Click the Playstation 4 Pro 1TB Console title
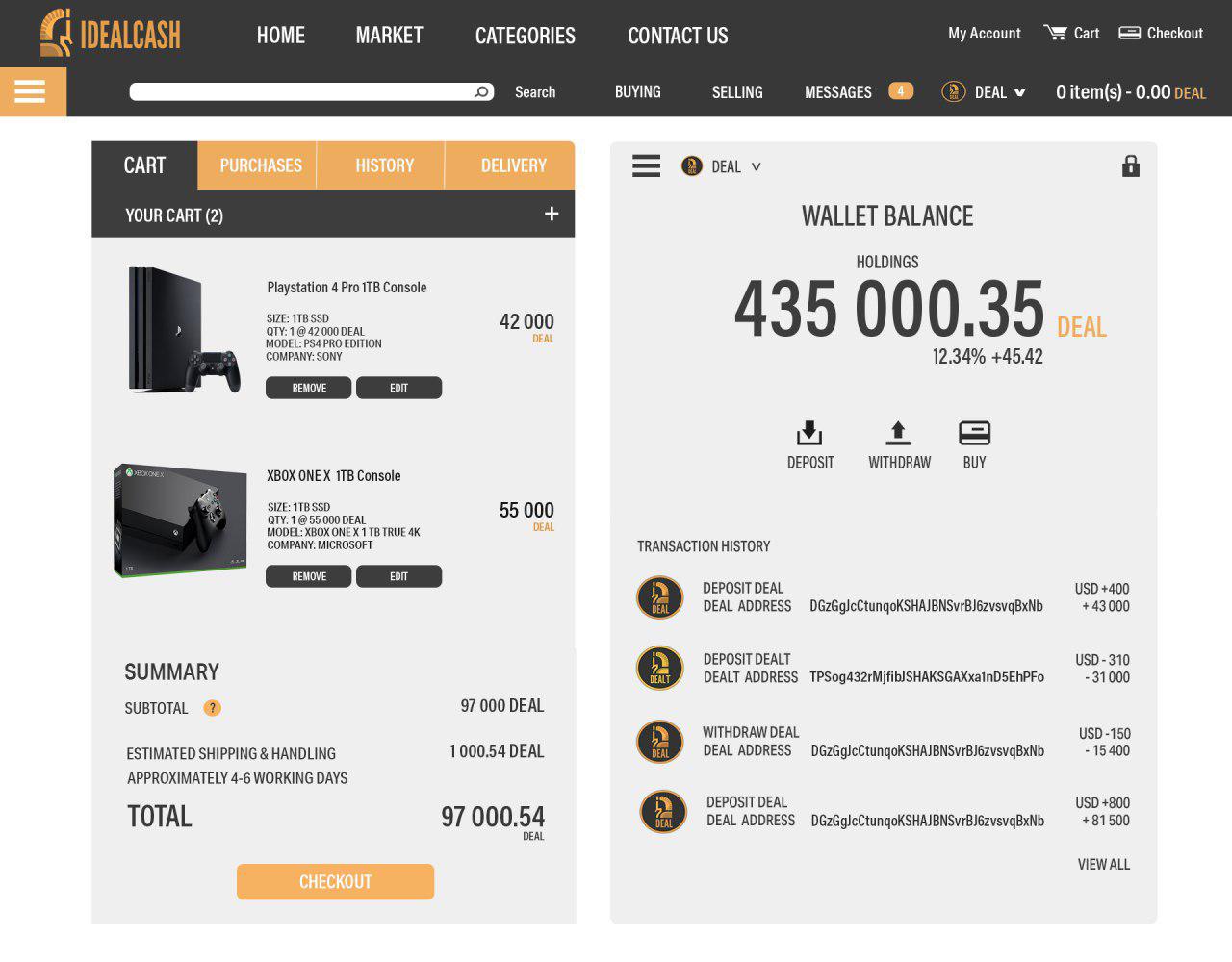Screen dimensions: 1232x962 (x=346, y=288)
